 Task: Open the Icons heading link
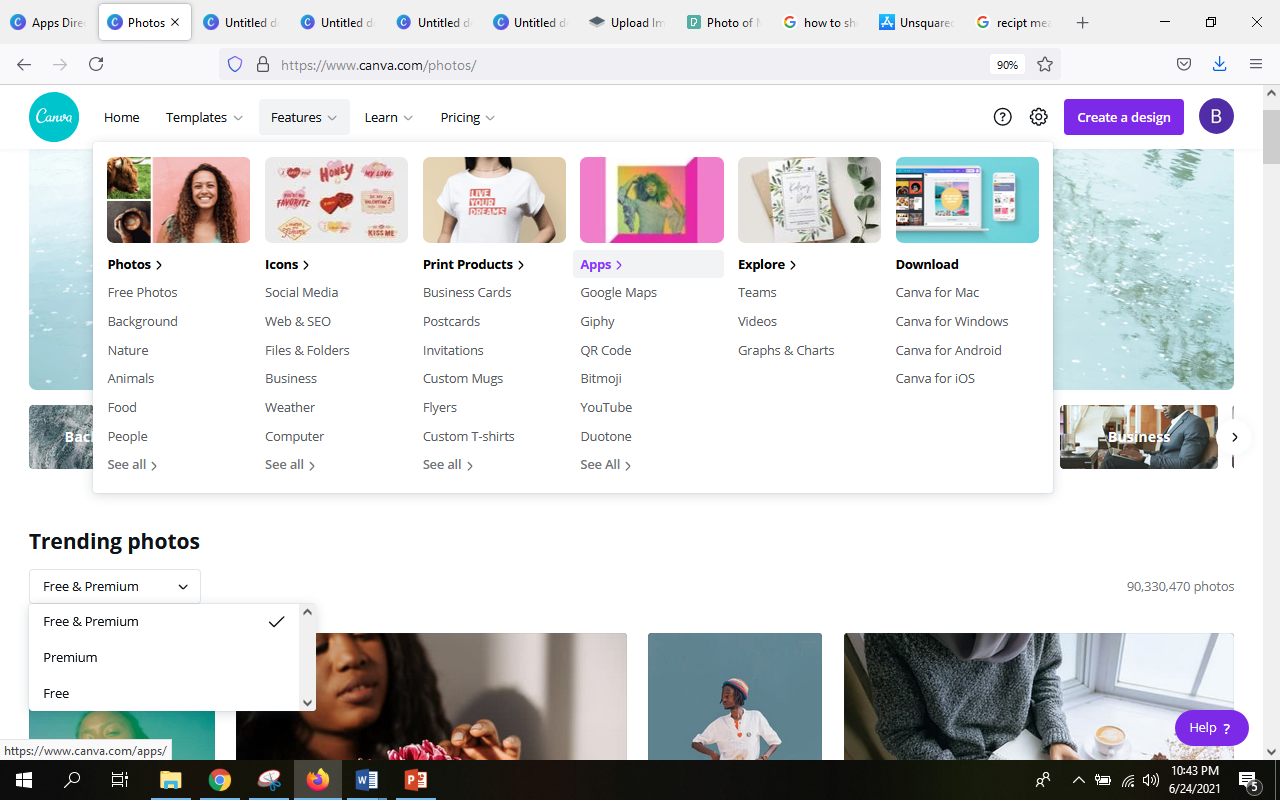pyautogui.click(x=287, y=264)
